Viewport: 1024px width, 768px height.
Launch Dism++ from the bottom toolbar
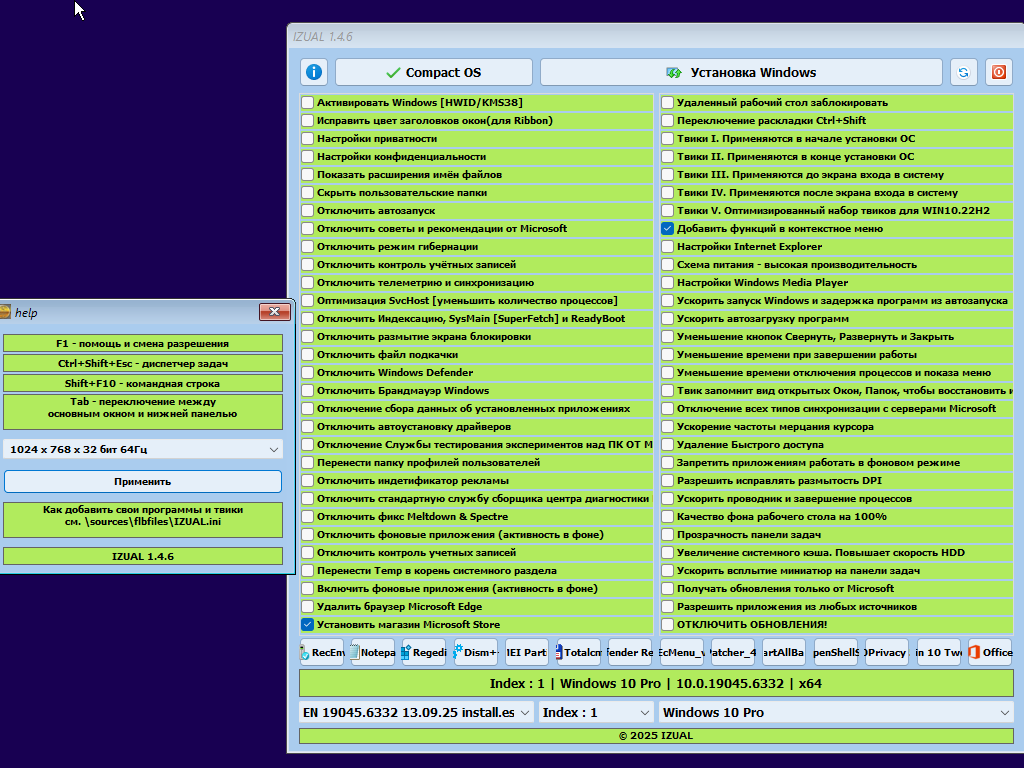click(475, 652)
